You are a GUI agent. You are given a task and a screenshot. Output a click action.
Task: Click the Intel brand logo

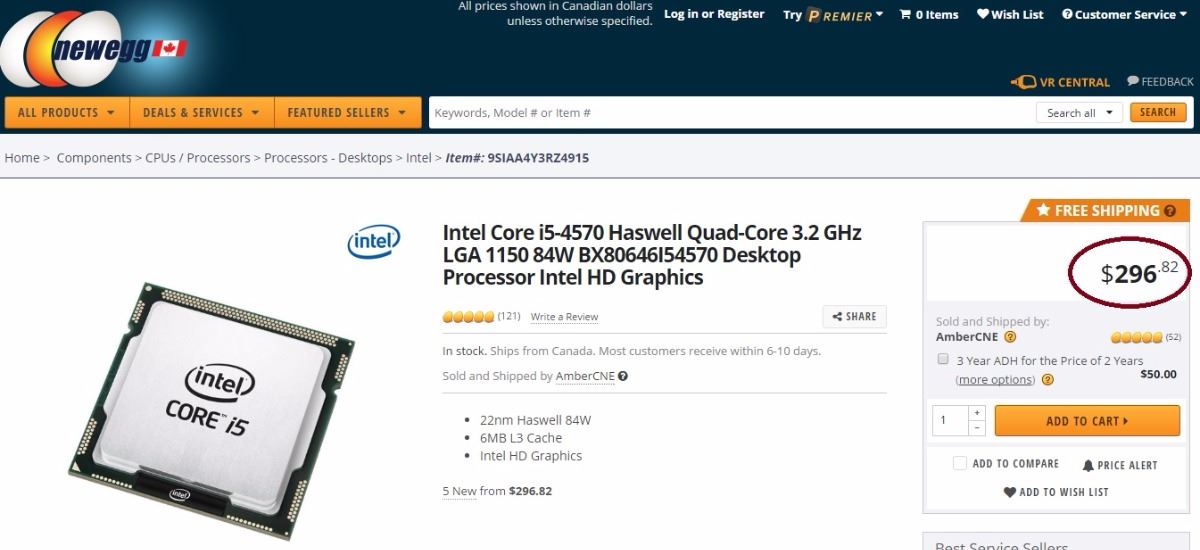(374, 241)
